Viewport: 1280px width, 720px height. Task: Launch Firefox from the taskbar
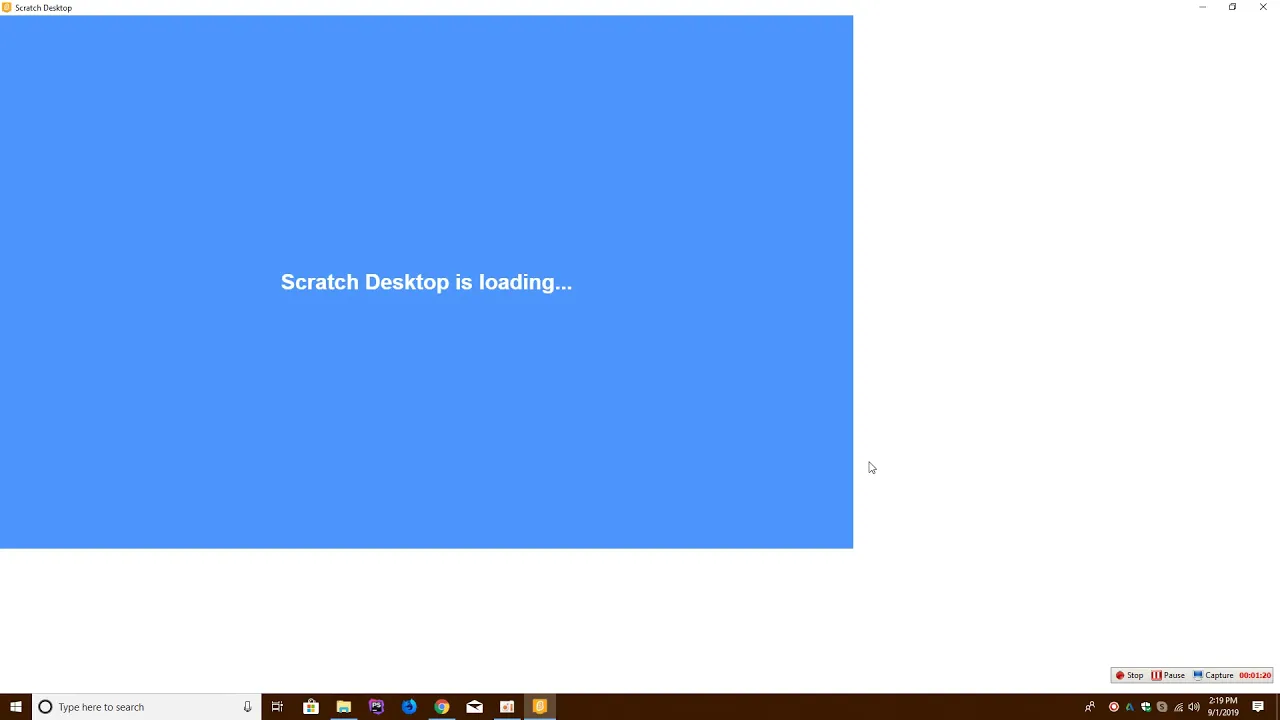pyautogui.click(x=409, y=707)
